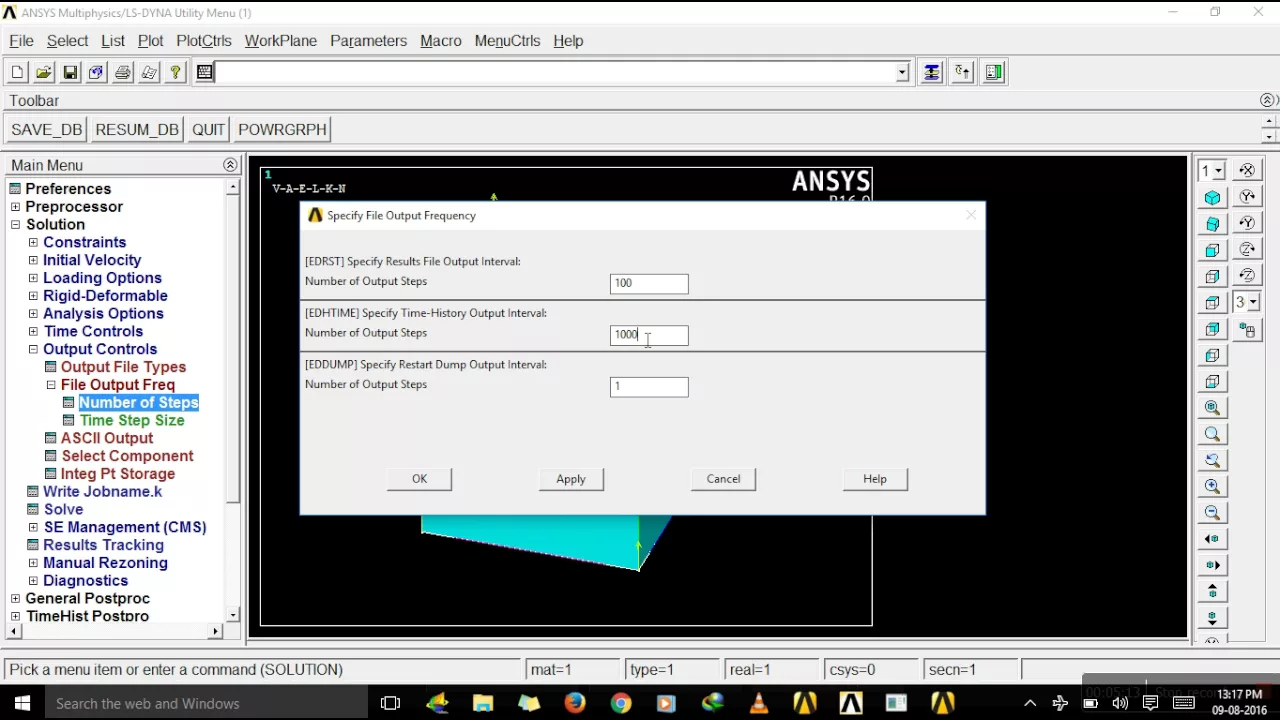The width and height of the screenshot is (1280, 720).
Task: Open the PlotCtrls menu
Action: 204,41
